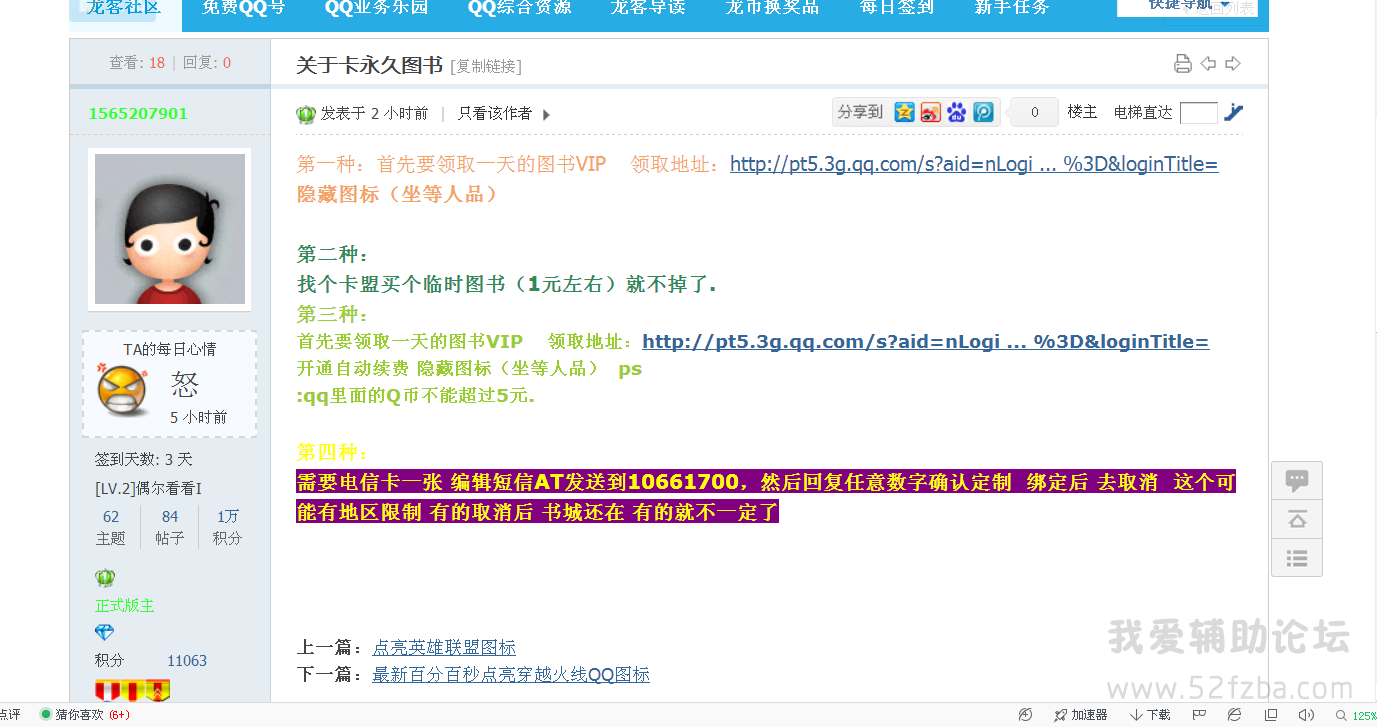This screenshot has height=727, width=1377.
Task: Open the QQ综合资源 menu item
Action: click(x=519, y=7)
